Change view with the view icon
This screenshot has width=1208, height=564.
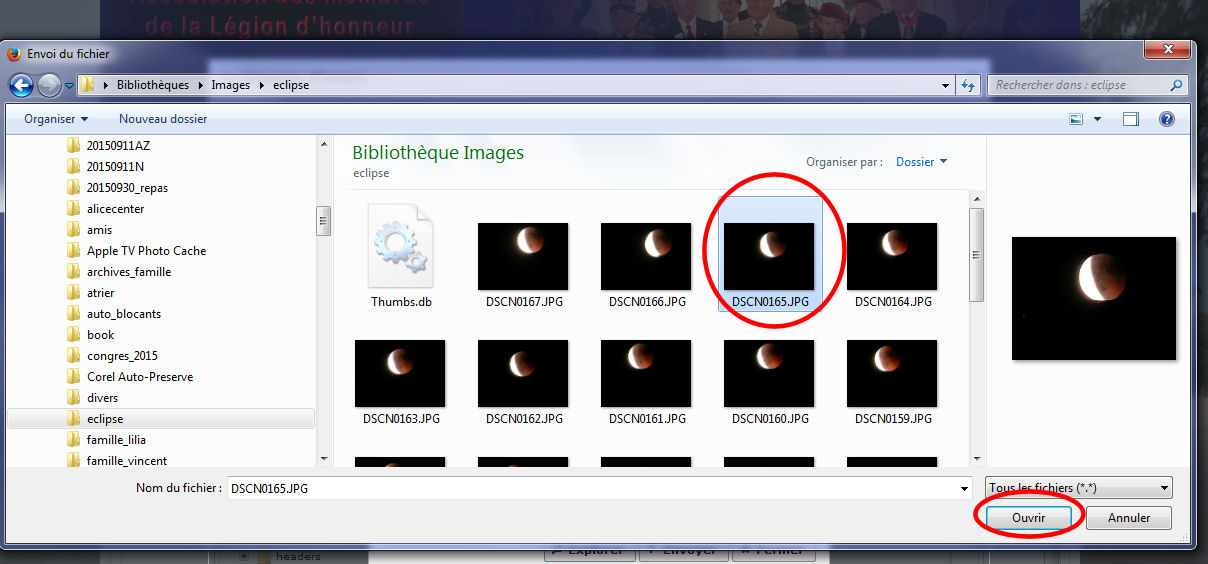point(1077,119)
